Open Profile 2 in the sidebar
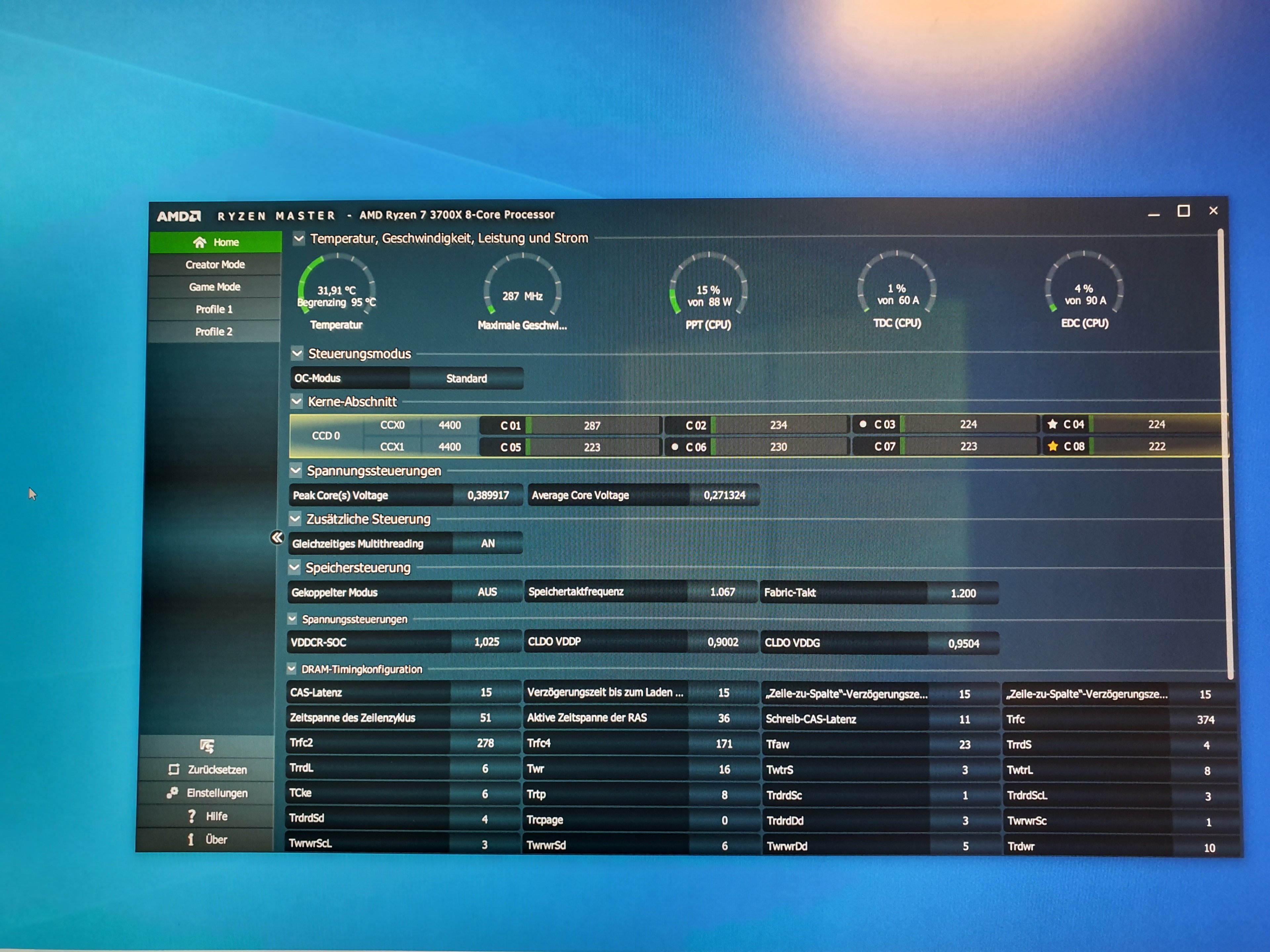 pos(214,332)
